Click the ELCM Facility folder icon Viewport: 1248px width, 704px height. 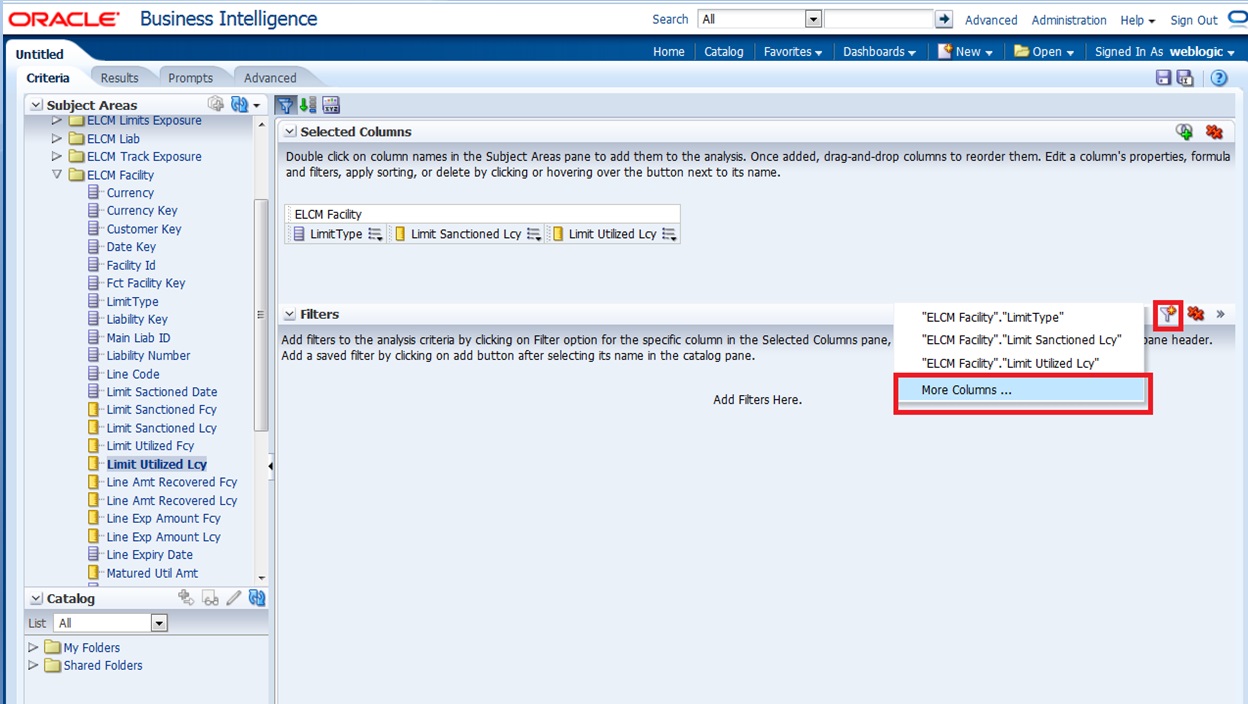76,175
